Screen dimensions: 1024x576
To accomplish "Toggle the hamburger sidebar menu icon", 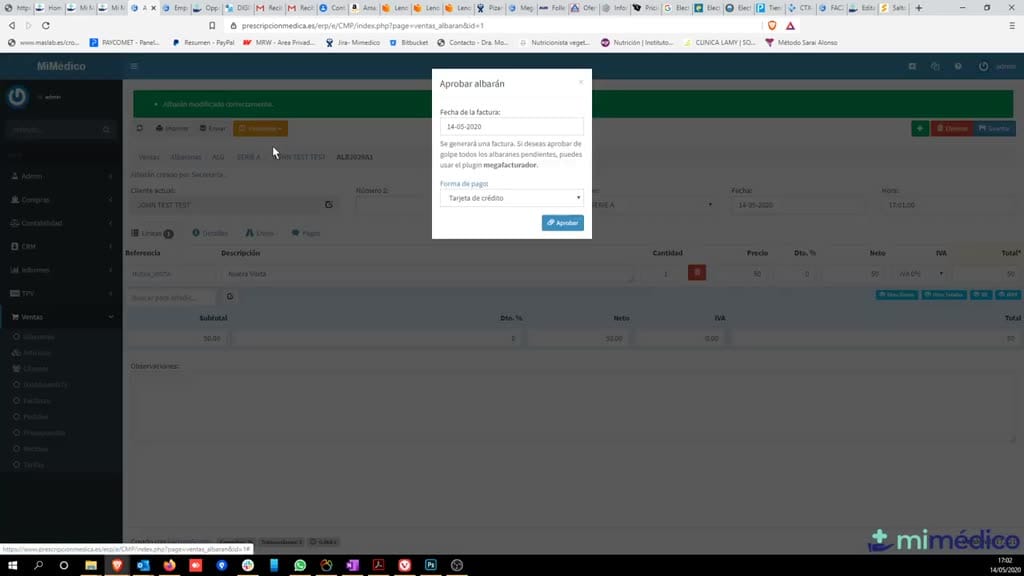I will 134,66.
